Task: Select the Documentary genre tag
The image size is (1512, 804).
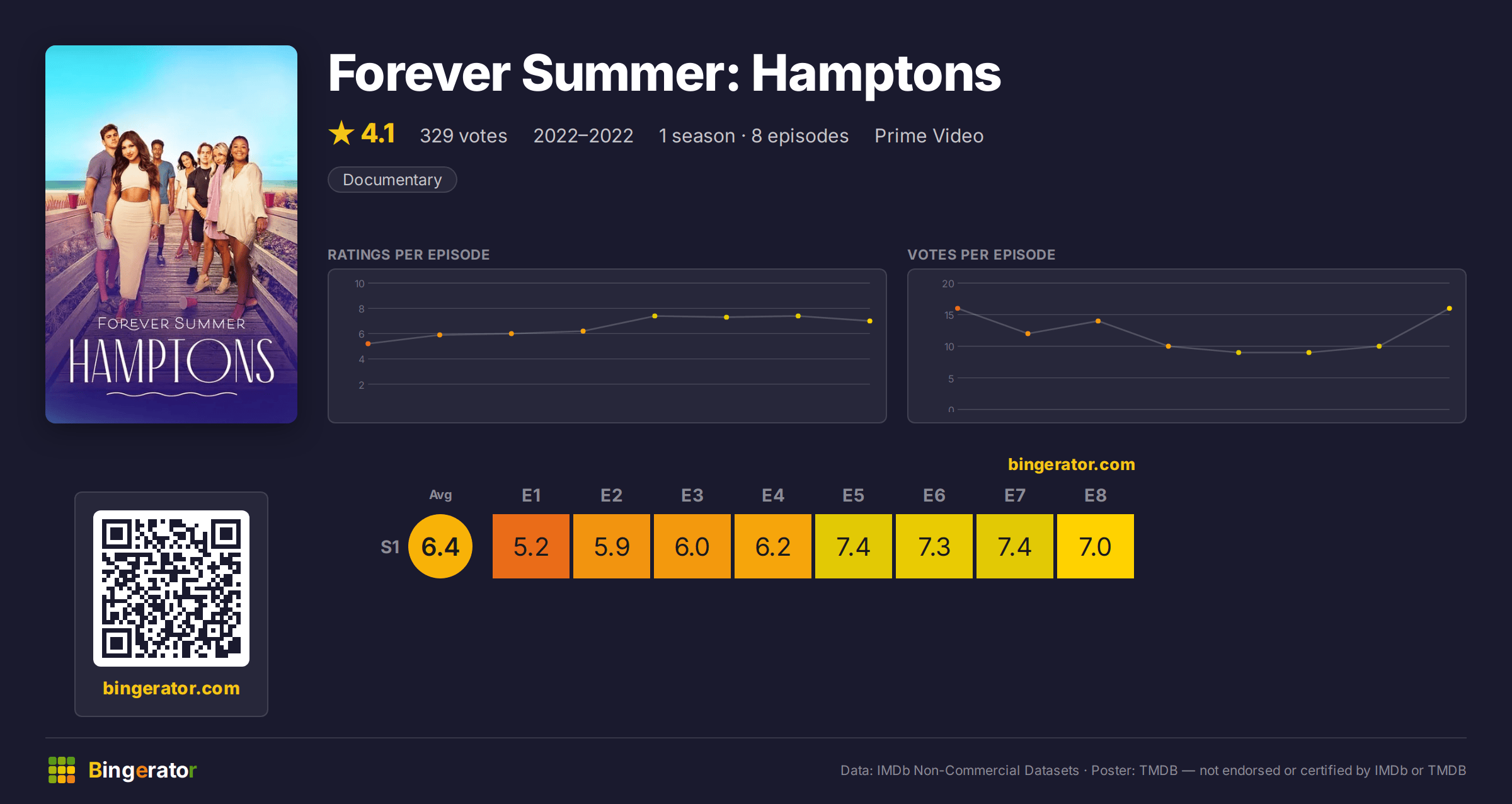Action: 392,180
